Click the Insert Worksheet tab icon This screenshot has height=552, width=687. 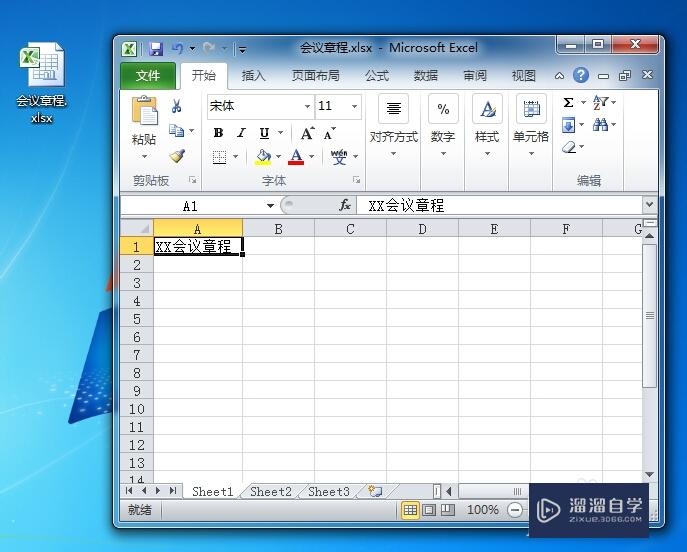coord(375,491)
